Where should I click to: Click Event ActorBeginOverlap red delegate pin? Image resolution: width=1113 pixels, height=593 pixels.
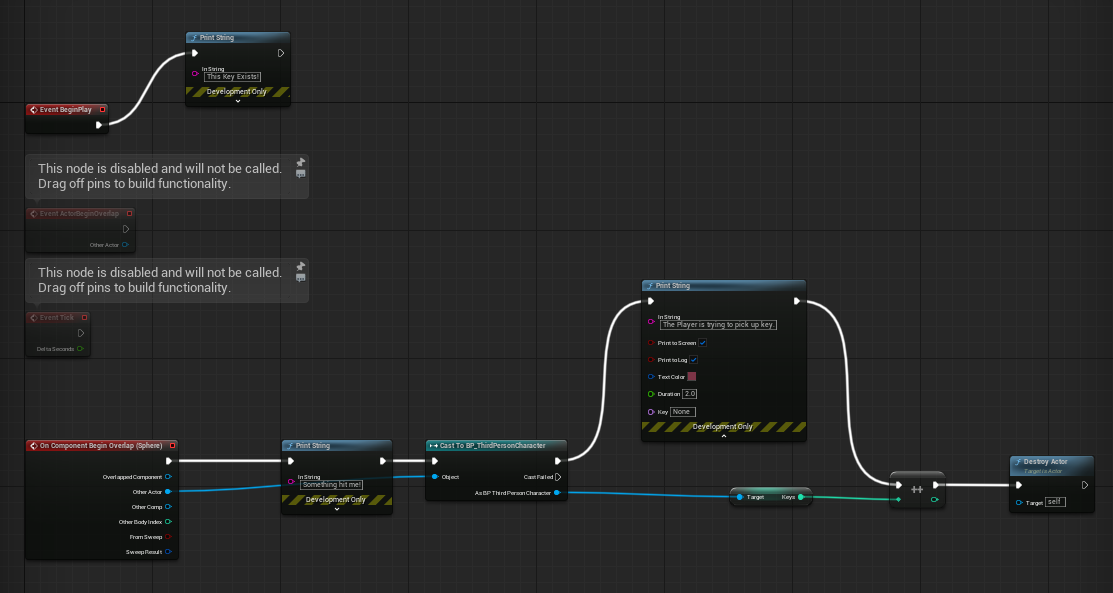pyautogui.click(x=129, y=214)
